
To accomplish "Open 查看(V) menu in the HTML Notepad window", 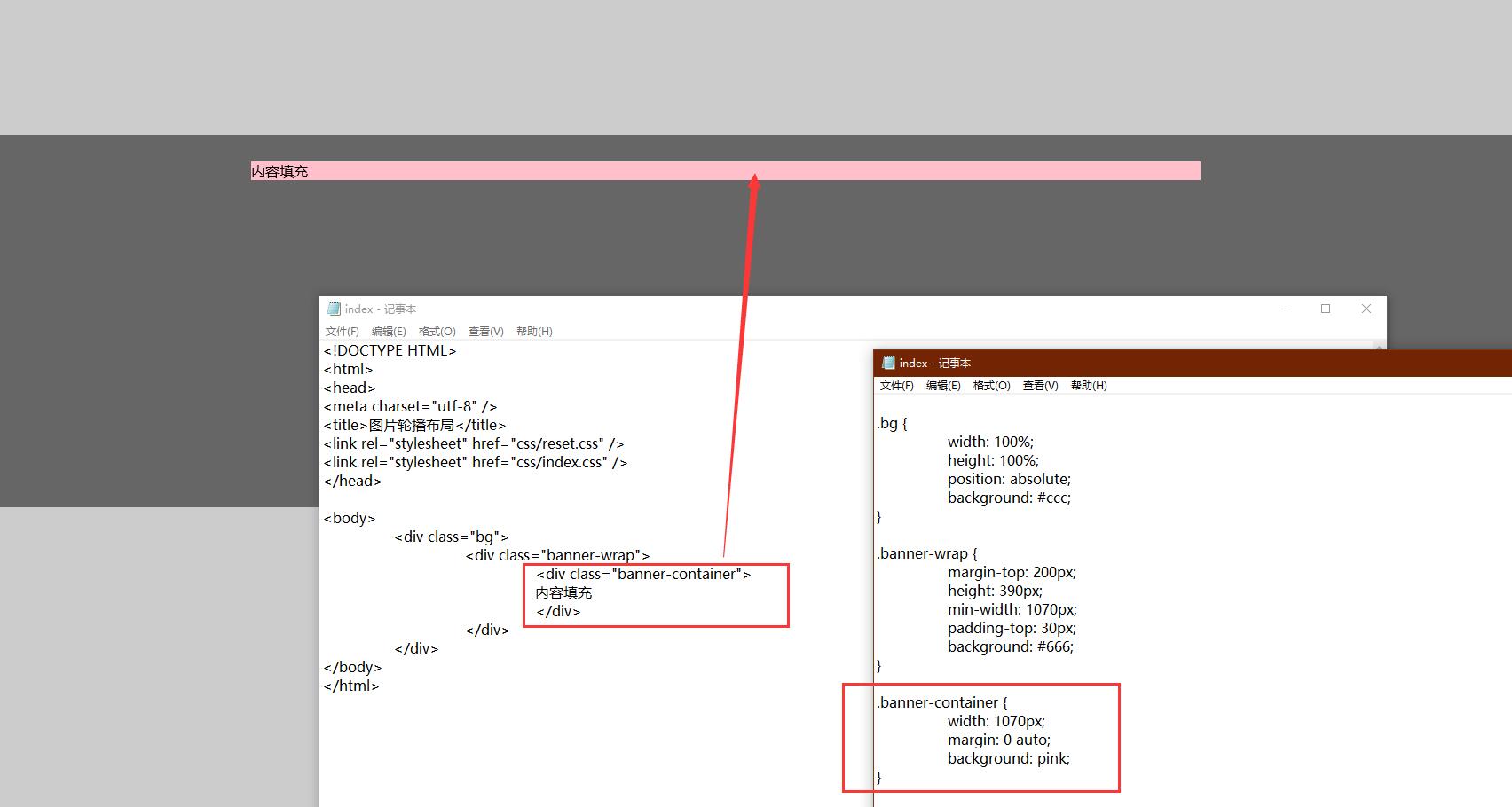I will (x=485, y=332).
